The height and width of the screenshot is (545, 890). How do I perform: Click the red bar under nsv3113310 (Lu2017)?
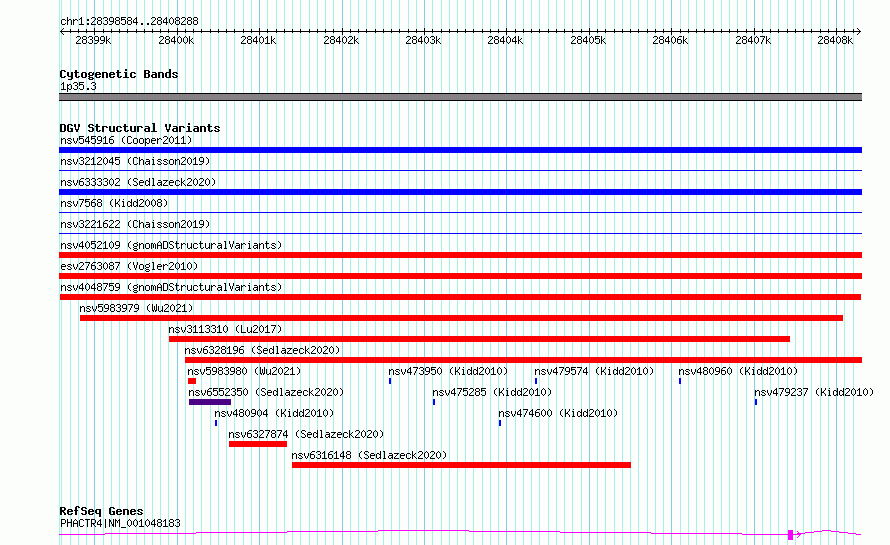pyautogui.click(x=479, y=339)
